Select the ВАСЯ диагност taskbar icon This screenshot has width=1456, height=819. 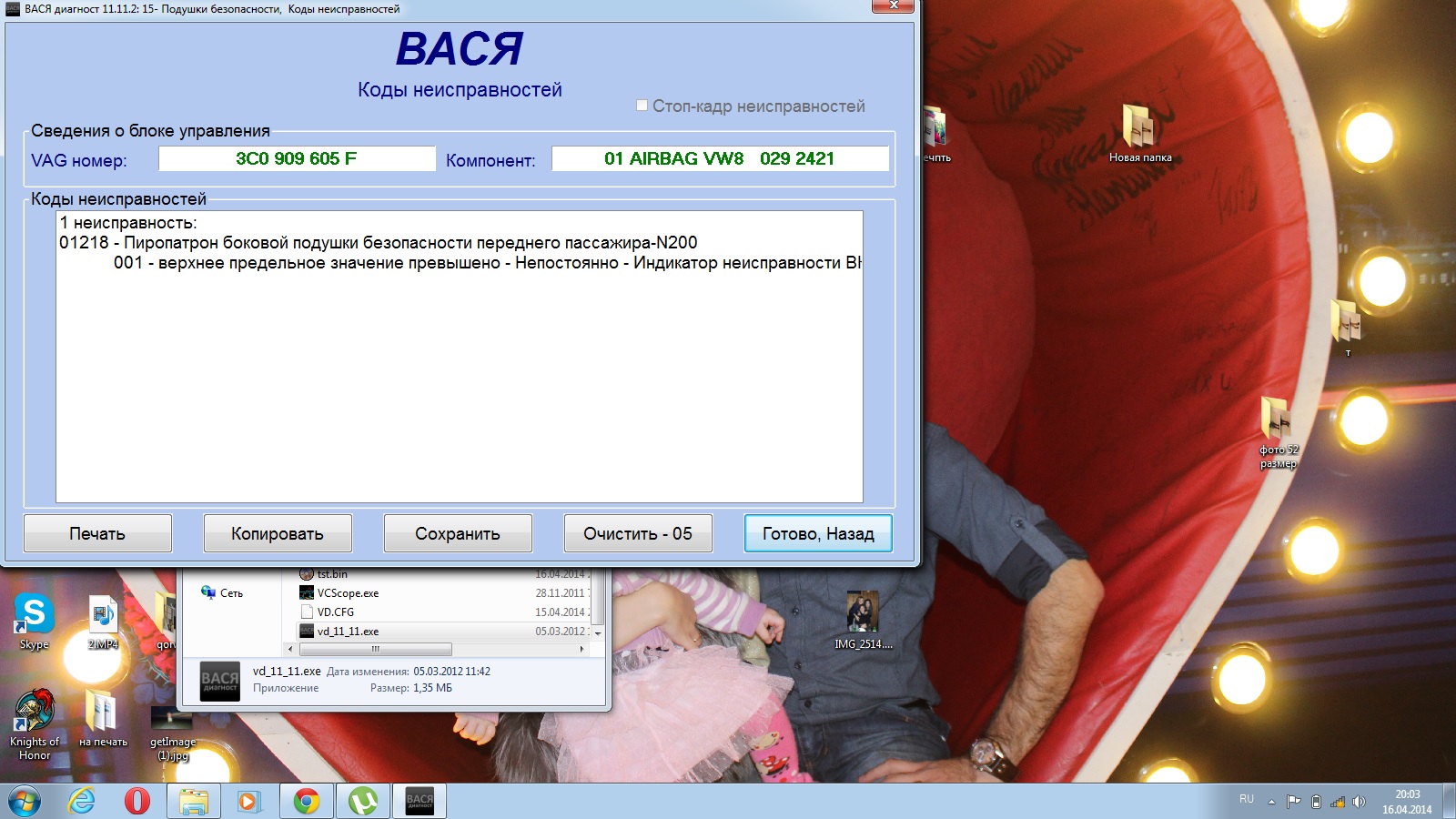pos(420,801)
